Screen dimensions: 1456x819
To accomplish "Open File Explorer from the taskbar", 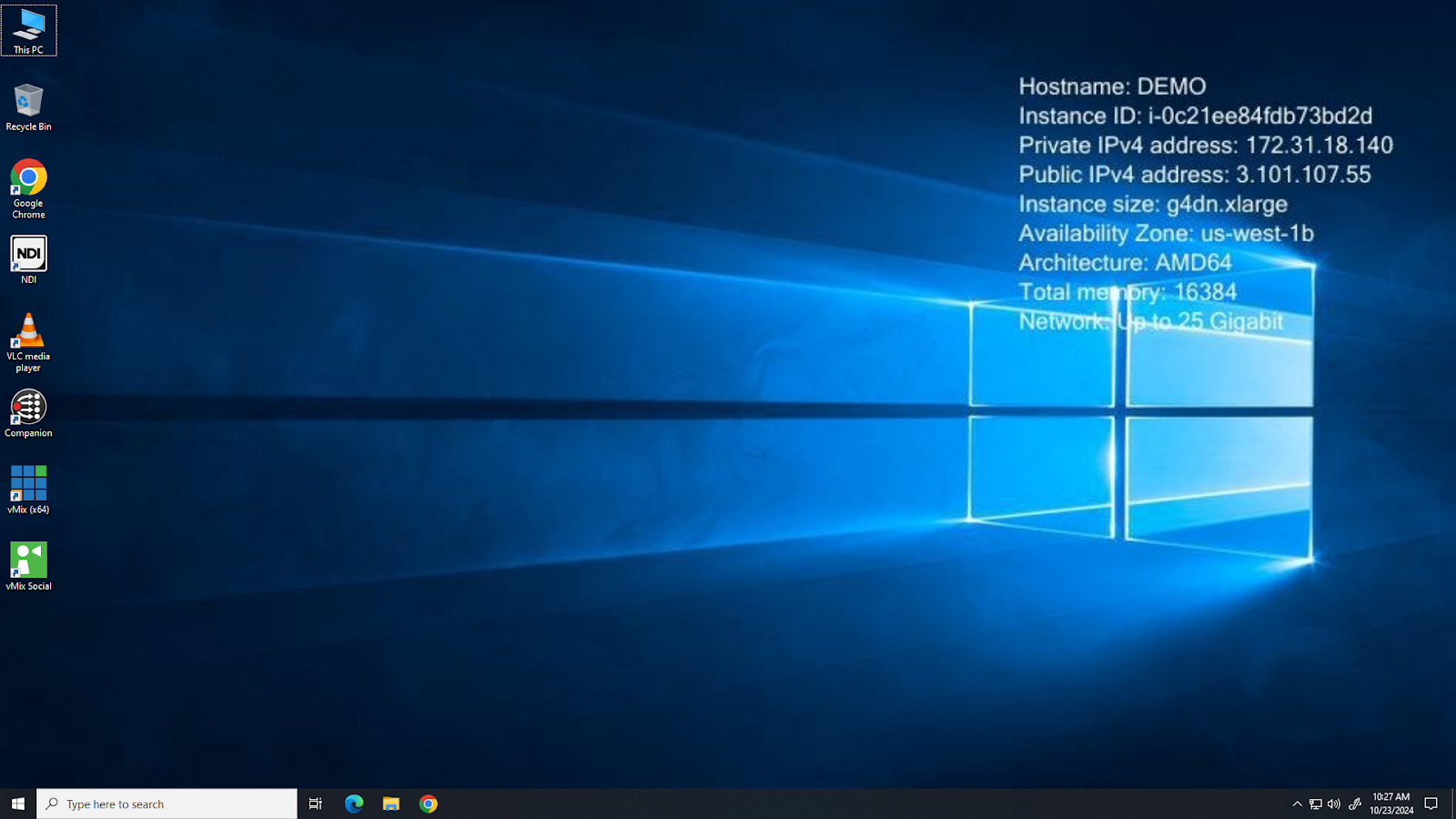I will tap(391, 804).
